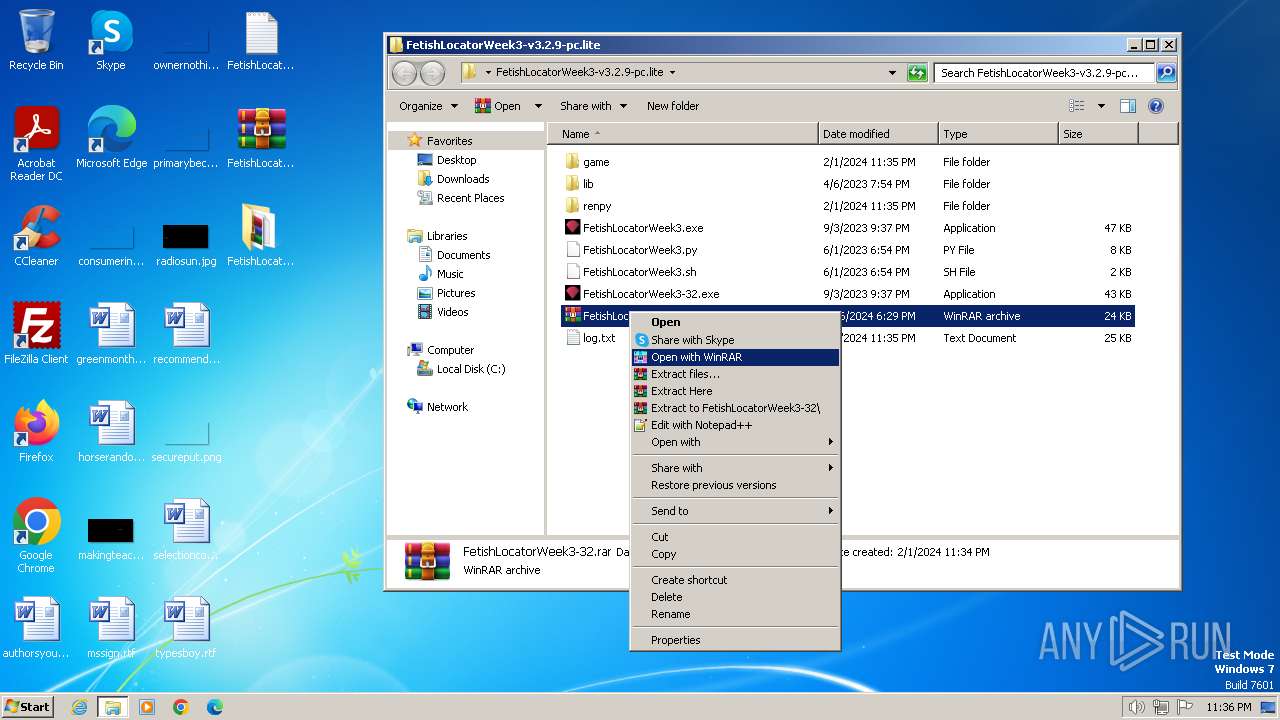
Task: Choose Open with WinRAR
Action: (x=735, y=357)
